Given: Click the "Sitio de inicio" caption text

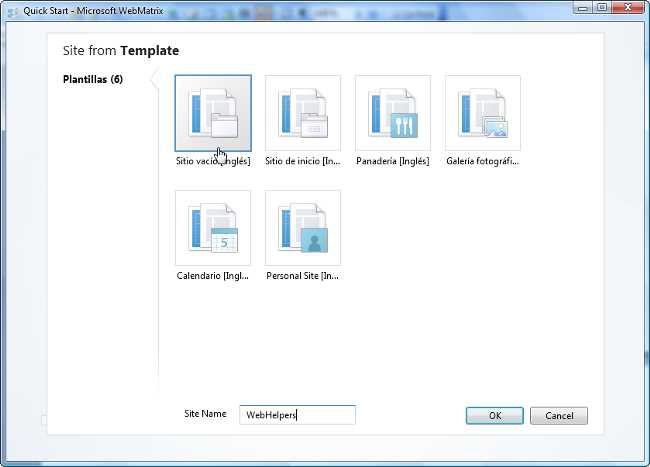Looking at the screenshot, I should (x=303, y=161).
